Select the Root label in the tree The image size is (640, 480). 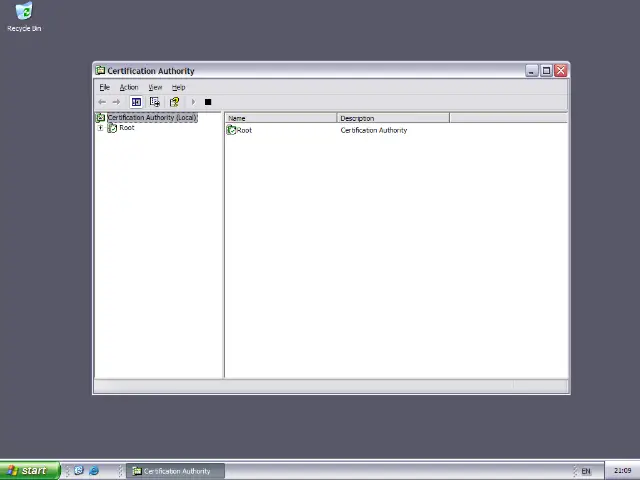(x=127, y=128)
